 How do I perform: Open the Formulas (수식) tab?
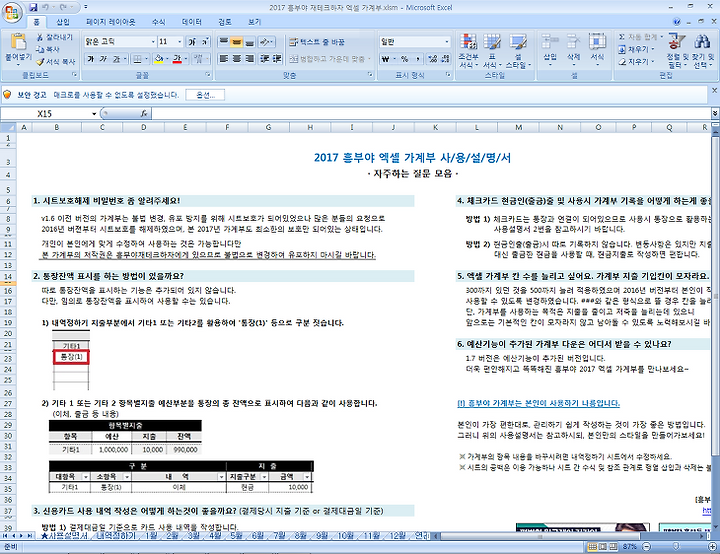pyautogui.click(x=158, y=22)
